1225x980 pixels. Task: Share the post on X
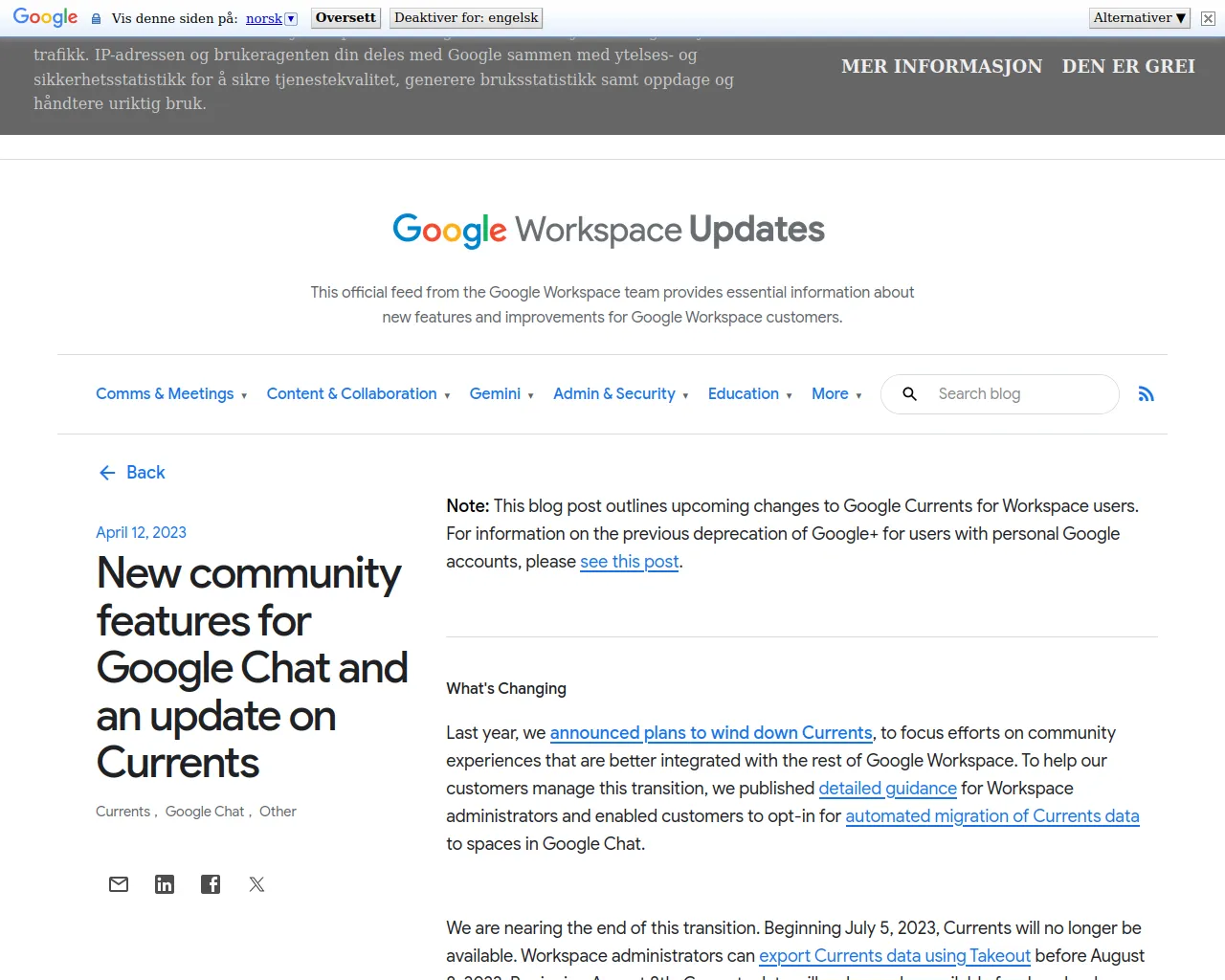pyautogui.click(x=256, y=884)
